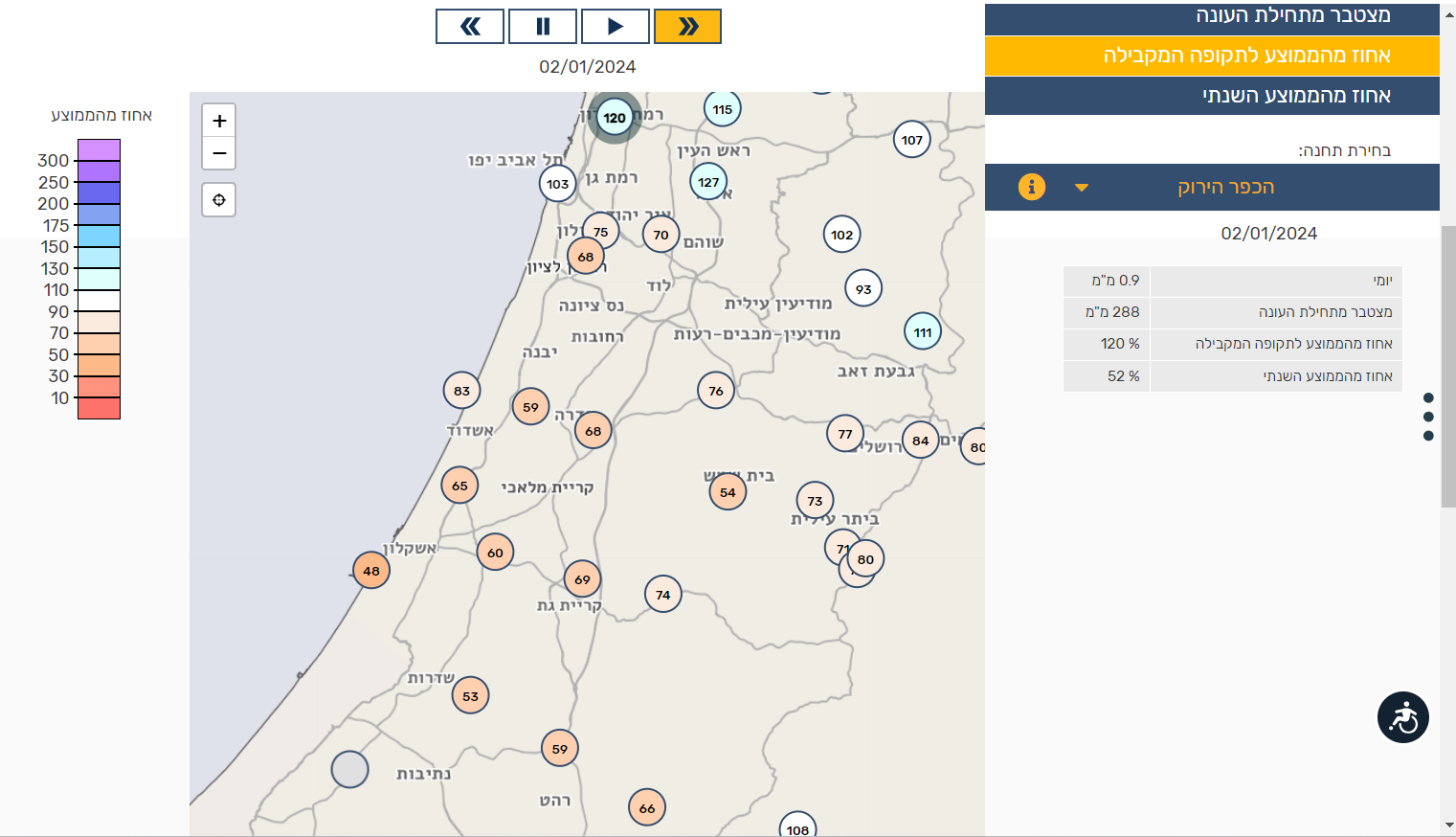Zoom out of the map
Screen dimensions: 1456x837
click(x=219, y=153)
